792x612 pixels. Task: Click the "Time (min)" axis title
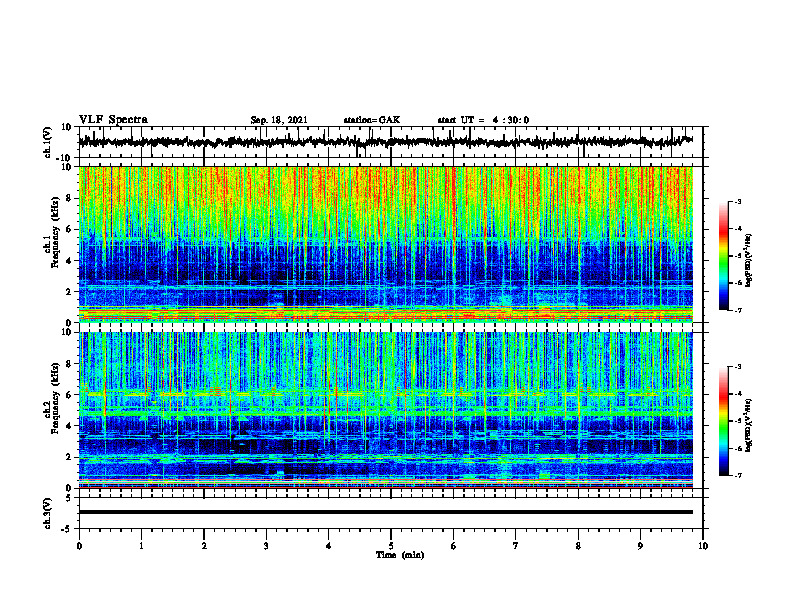[x=400, y=555]
